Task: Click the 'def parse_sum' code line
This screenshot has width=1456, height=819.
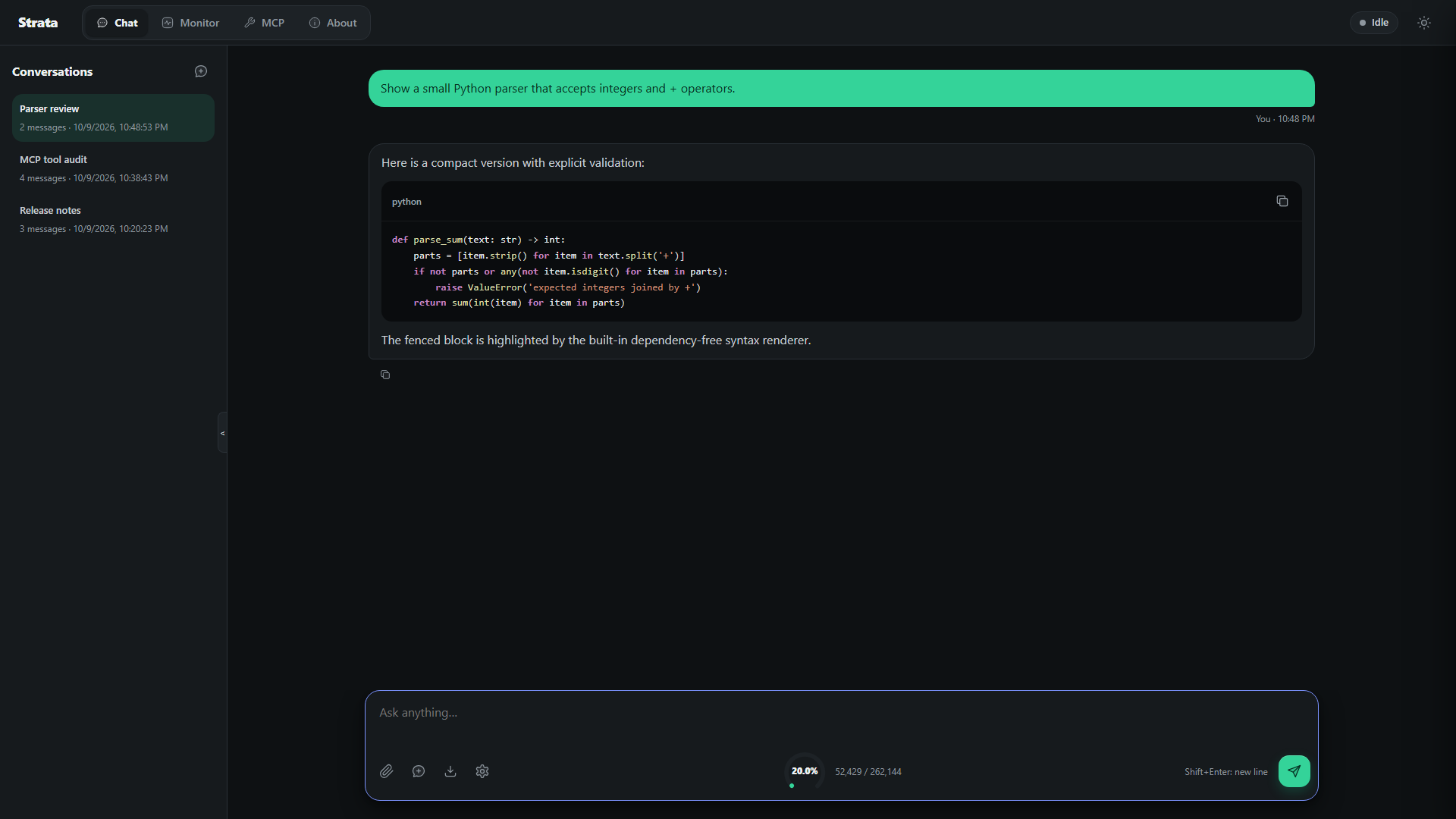Action: tap(478, 240)
